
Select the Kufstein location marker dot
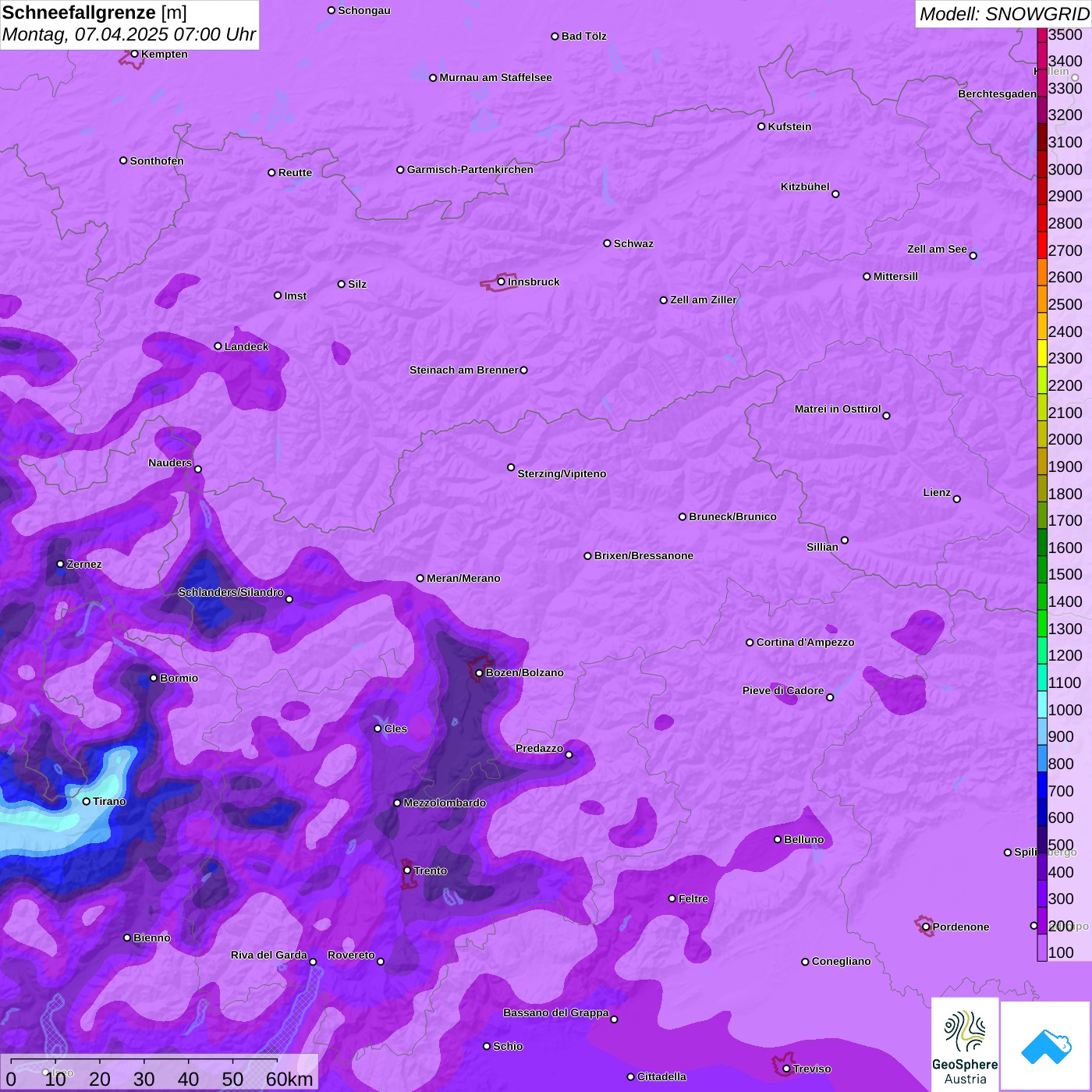[761, 126]
